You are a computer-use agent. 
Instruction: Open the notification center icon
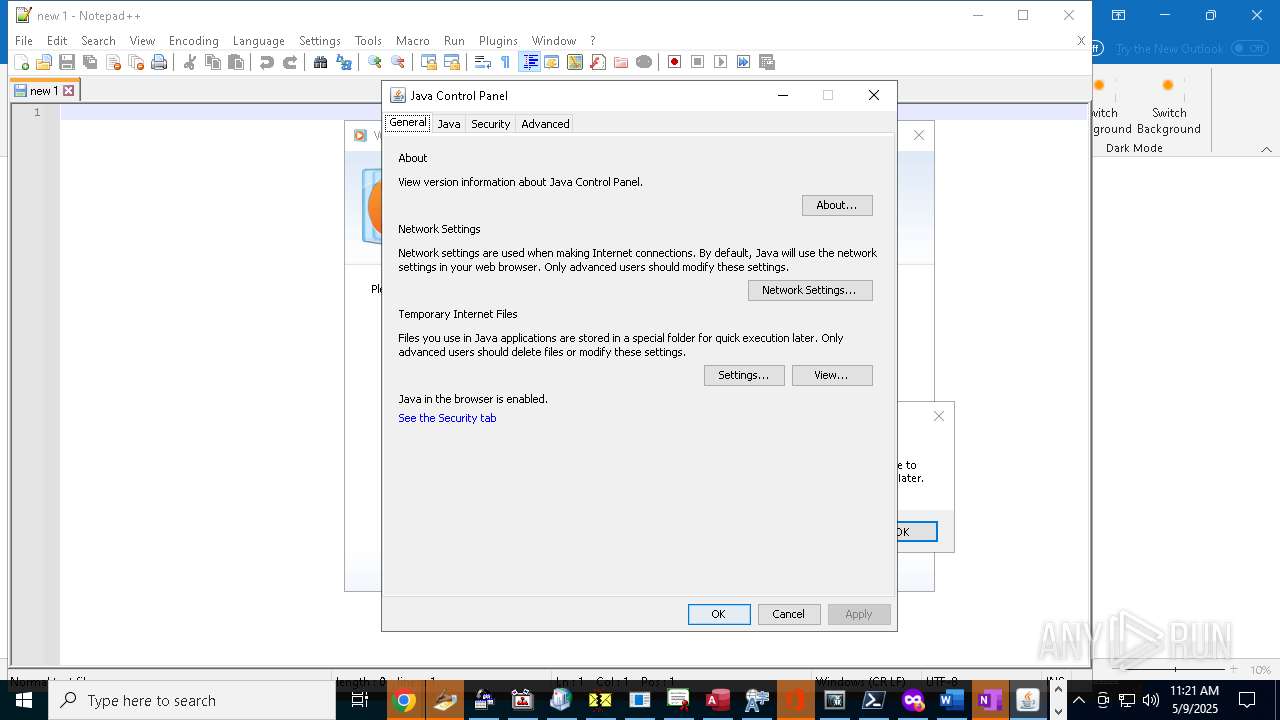[1247, 700]
